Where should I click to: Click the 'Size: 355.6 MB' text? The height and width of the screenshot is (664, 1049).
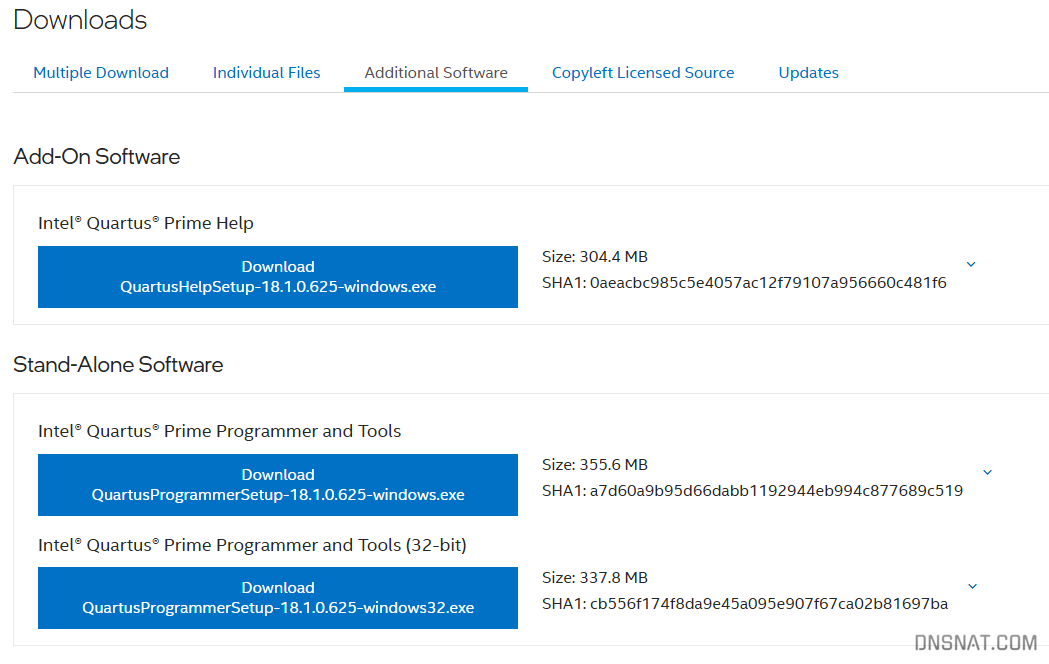click(595, 465)
